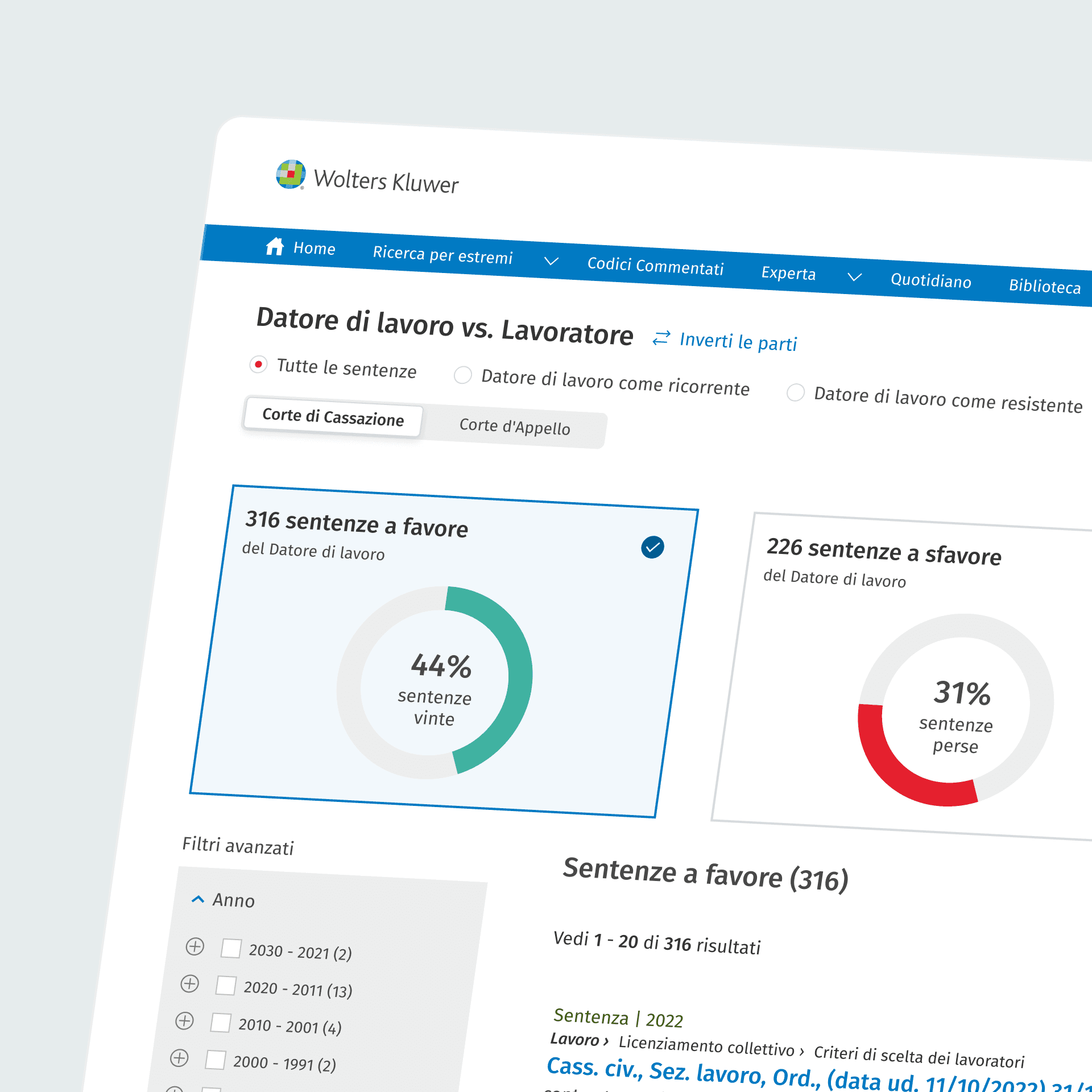Click the swap arrows icon beside Inverti le parti
Viewport: 1092px width, 1092px height.
(661, 338)
